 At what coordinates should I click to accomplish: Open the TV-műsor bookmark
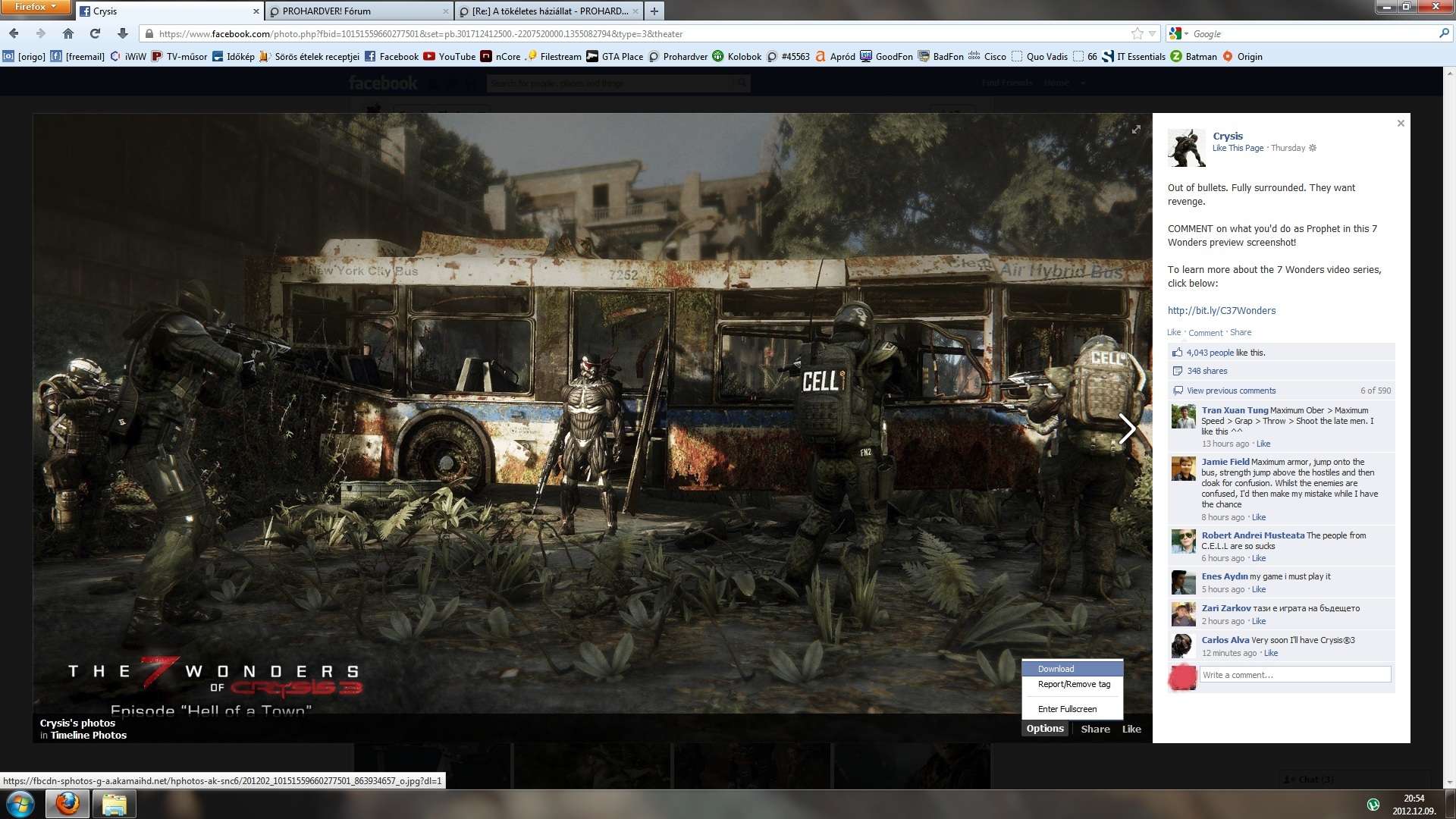[x=179, y=56]
